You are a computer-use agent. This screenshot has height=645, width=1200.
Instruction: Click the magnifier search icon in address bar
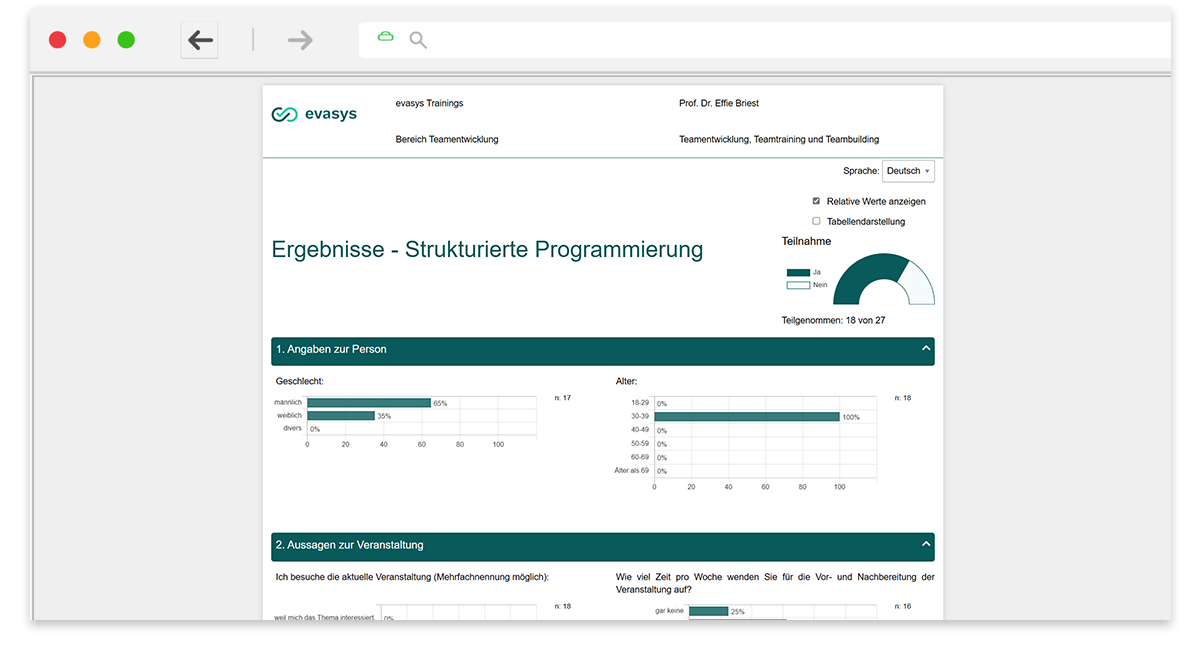(x=418, y=40)
